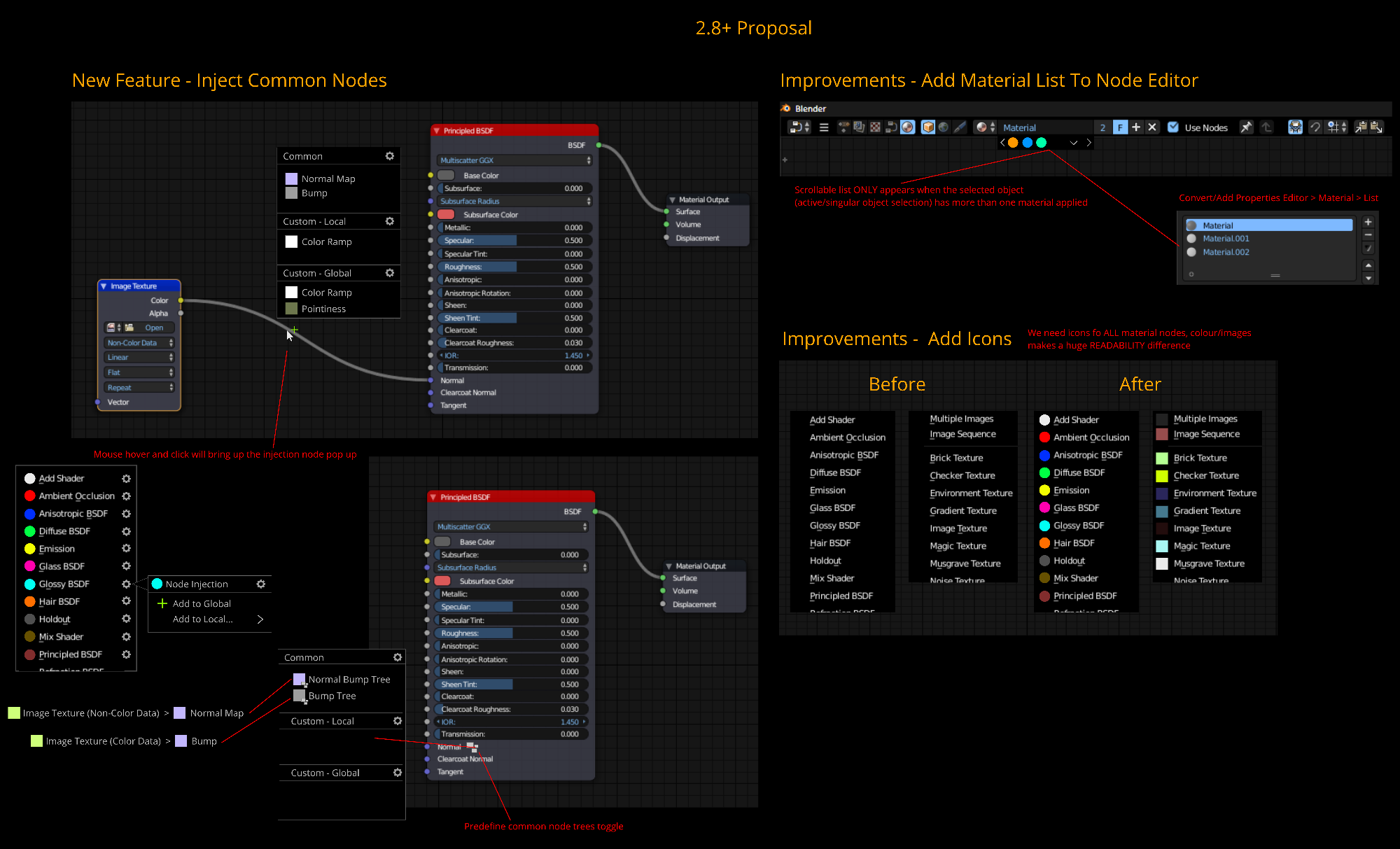Click the editor type selector icon
The height and width of the screenshot is (849, 1400).
point(799,127)
